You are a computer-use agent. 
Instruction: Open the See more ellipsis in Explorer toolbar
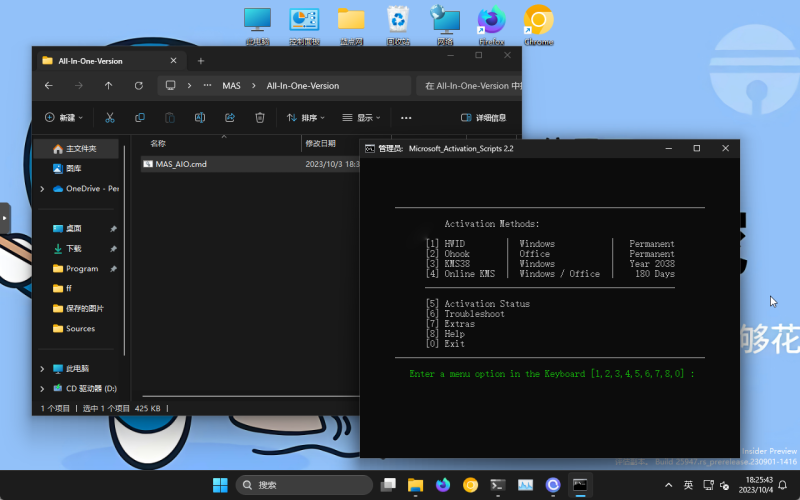[x=406, y=118]
